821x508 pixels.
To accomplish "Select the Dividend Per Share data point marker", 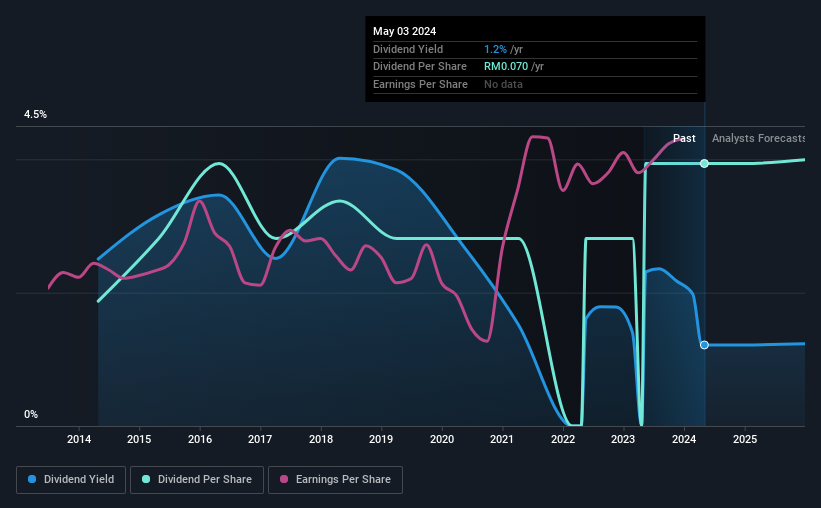I will tap(704, 163).
